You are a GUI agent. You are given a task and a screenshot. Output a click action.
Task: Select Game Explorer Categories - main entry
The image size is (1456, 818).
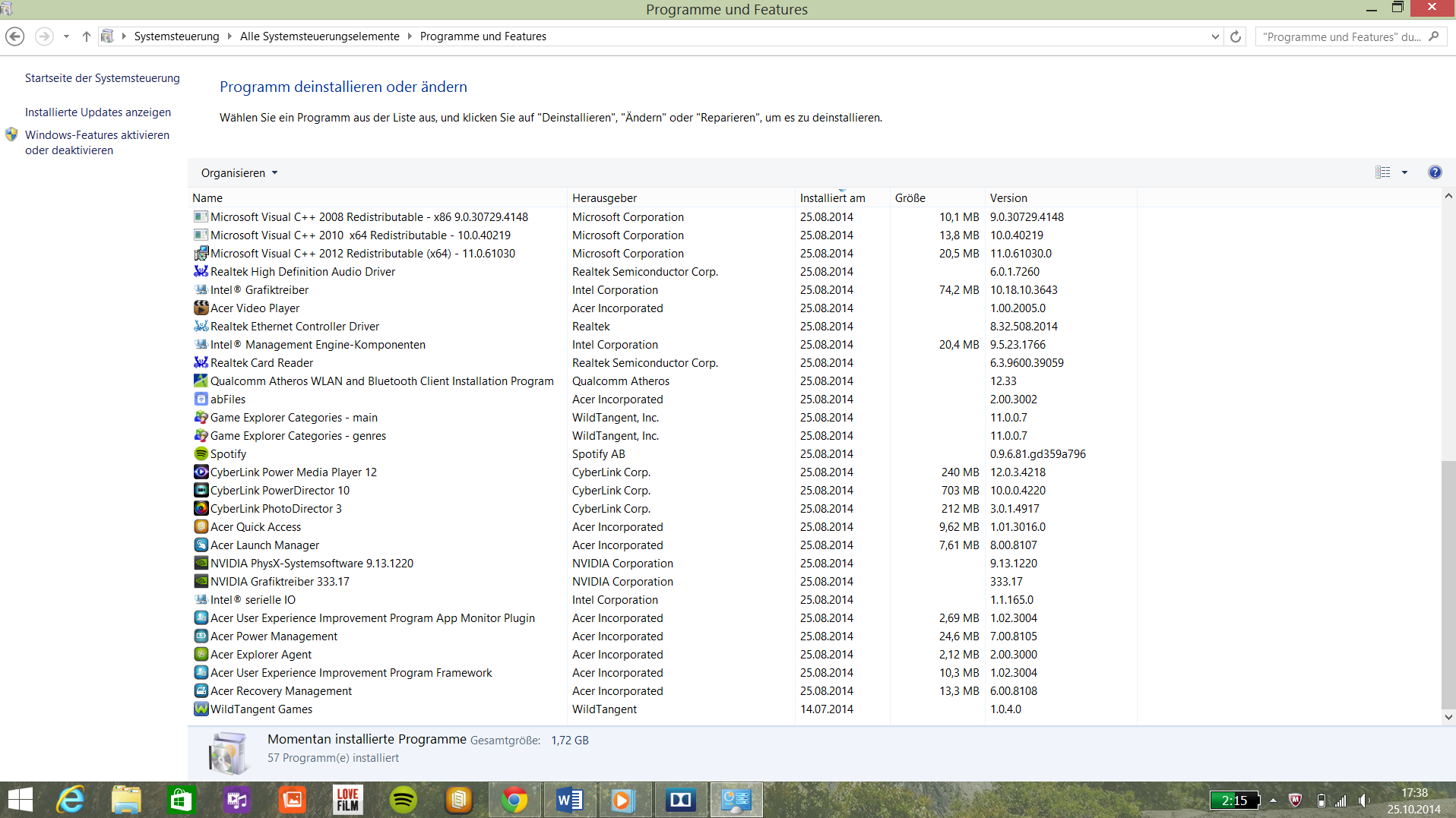click(294, 417)
